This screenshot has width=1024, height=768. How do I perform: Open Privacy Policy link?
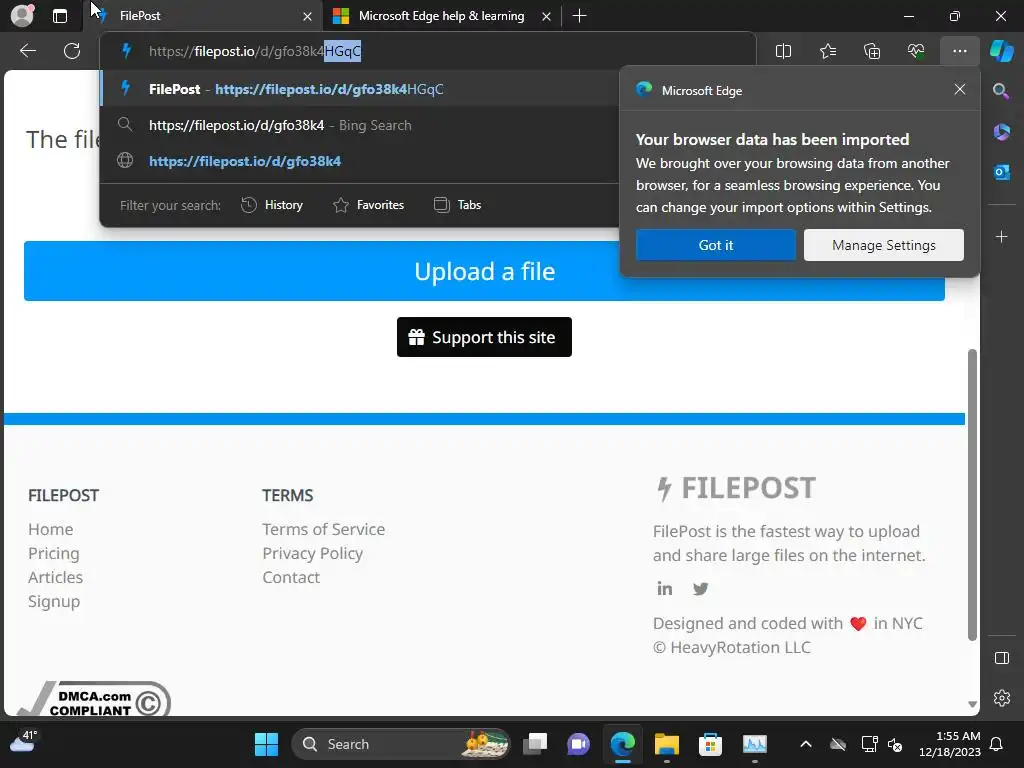point(312,553)
